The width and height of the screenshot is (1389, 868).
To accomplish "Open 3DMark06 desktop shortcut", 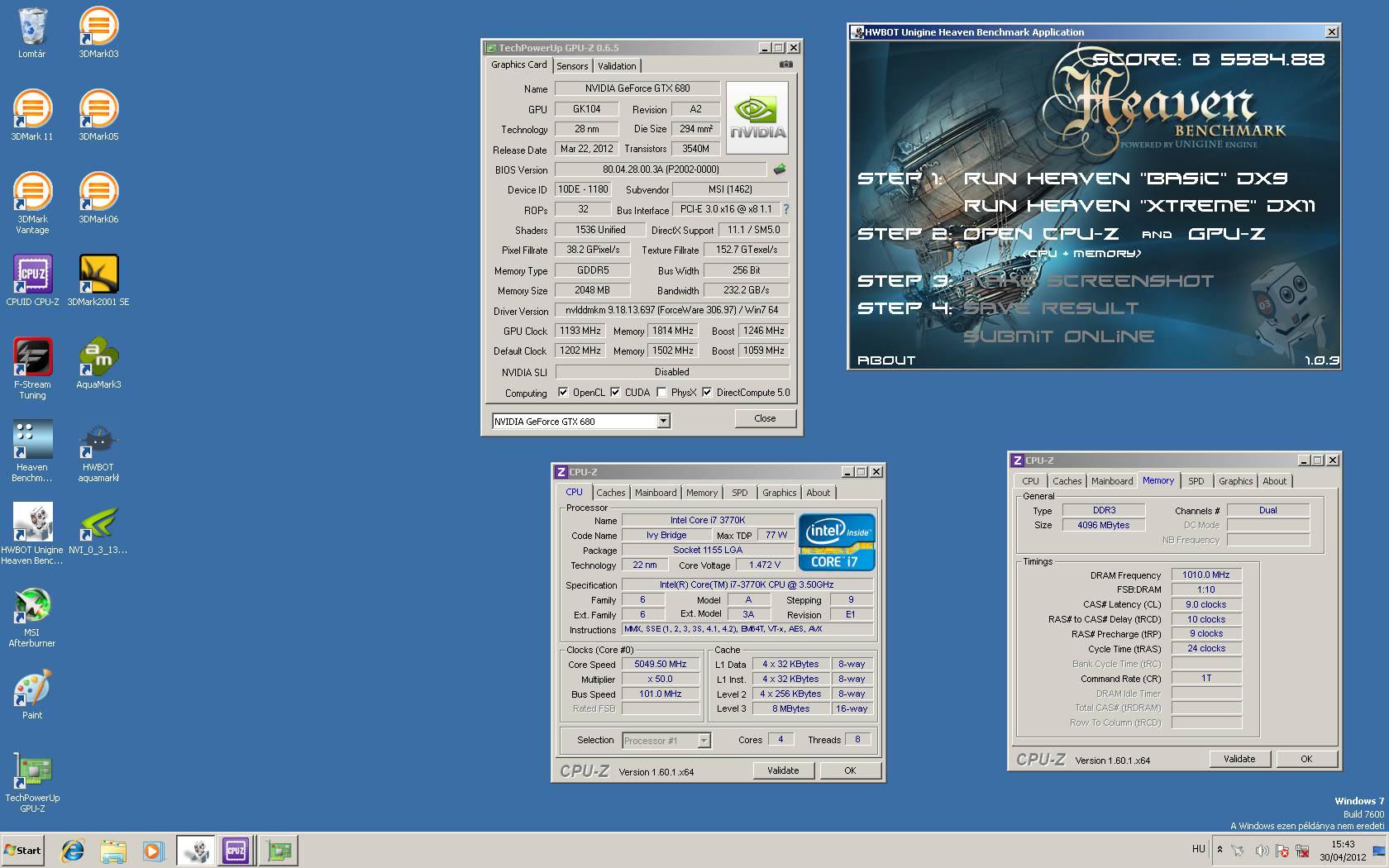I will point(98,198).
